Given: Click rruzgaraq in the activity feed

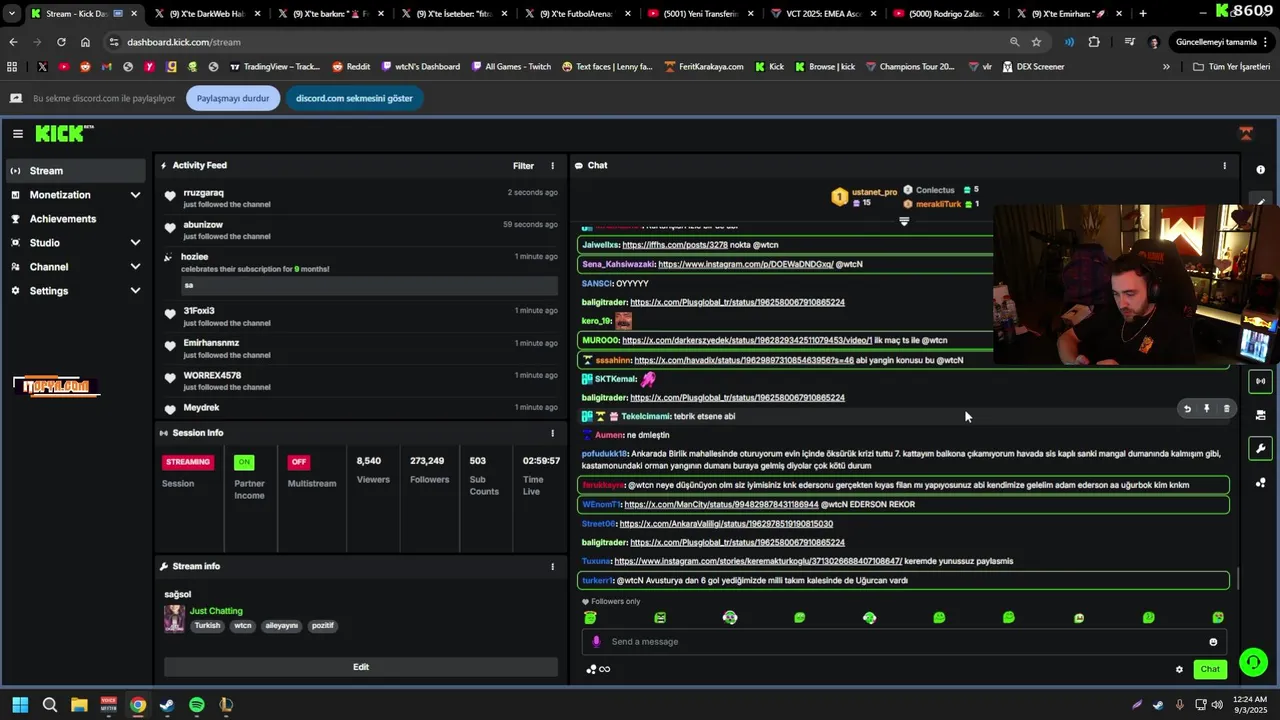Looking at the screenshot, I should (204, 193).
